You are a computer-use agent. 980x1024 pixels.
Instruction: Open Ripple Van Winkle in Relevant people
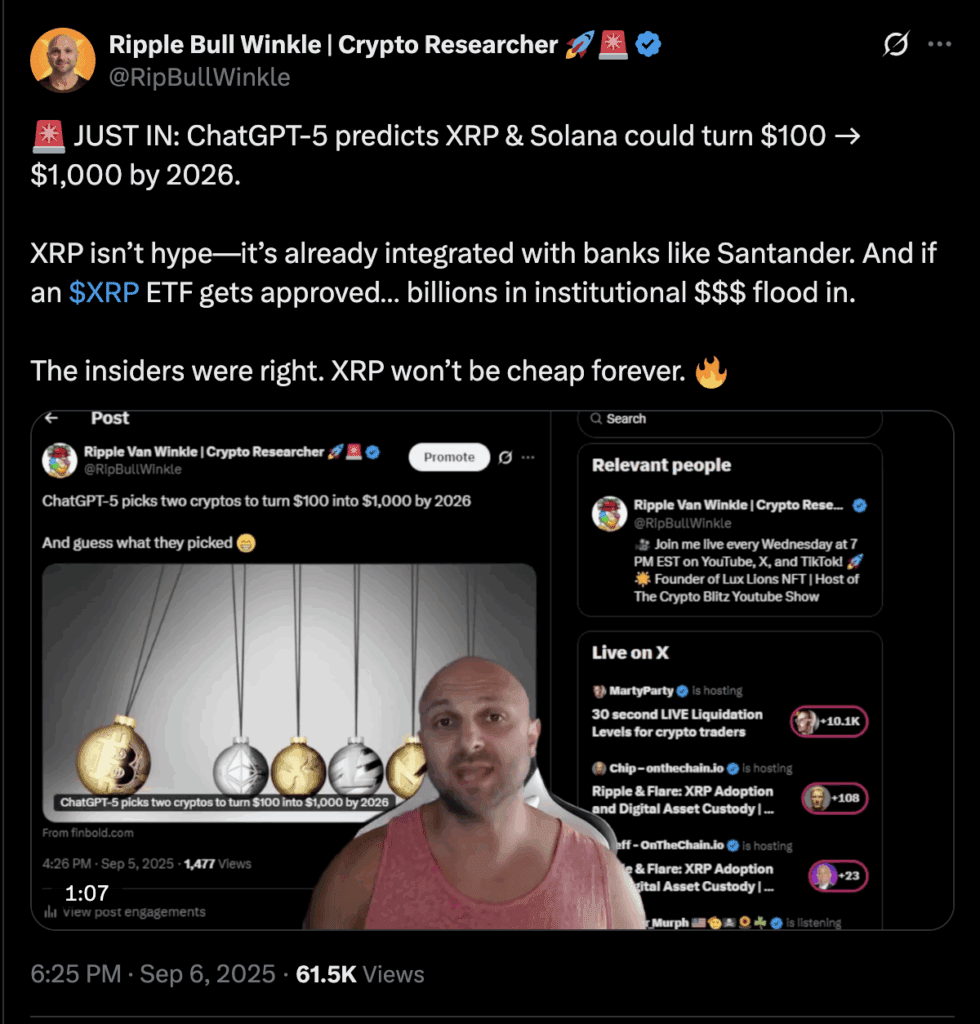[x=738, y=505]
